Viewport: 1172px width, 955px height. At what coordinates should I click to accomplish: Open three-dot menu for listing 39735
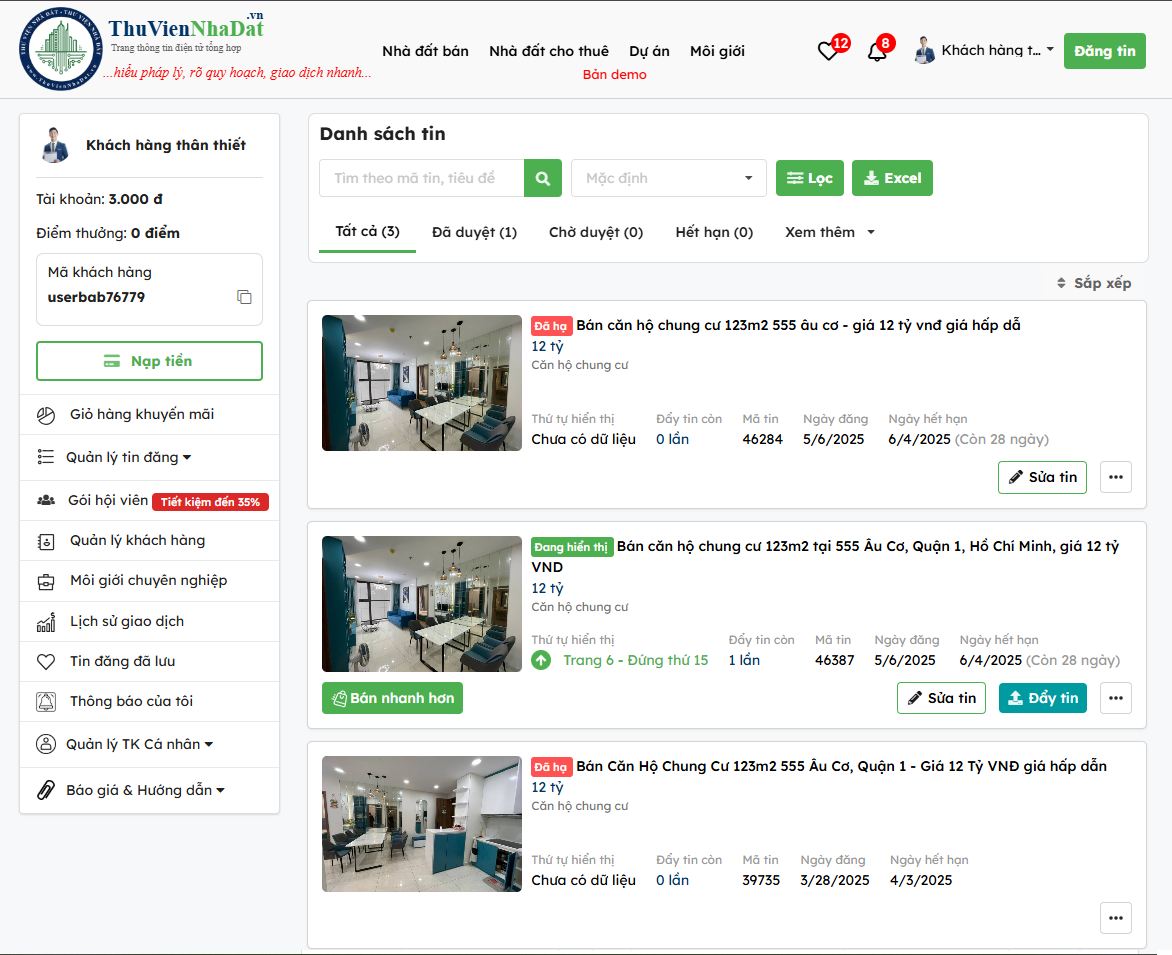1115,917
